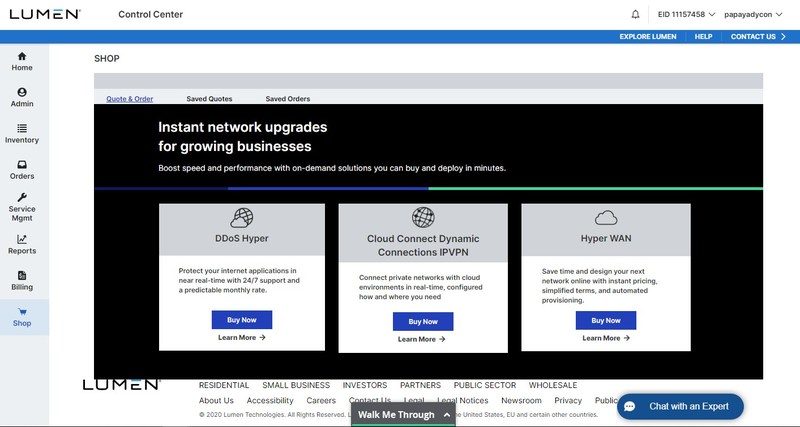
Task: Learn More about Hyper WAN
Action: pyautogui.click(x=606, y=338)
